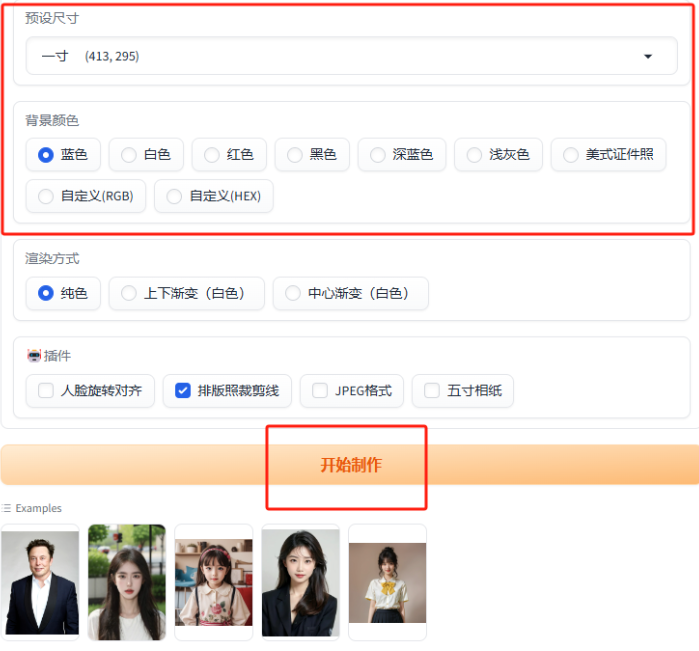The image size is (699, 651).
Task: Choose the example of little girl with headband
Action: coord(214,582)
